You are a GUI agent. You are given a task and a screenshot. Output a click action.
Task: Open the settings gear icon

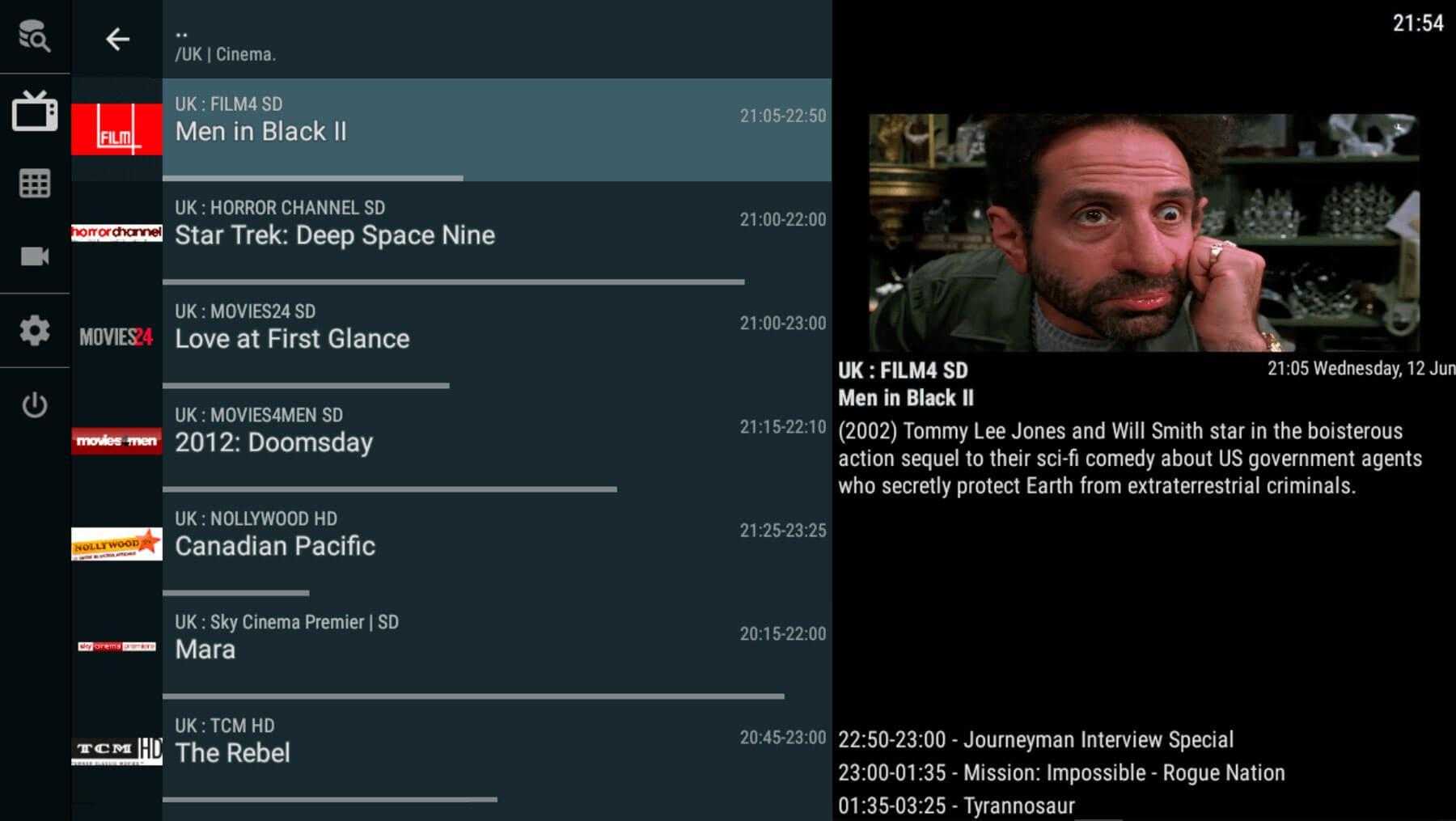(x=34, y=330)
